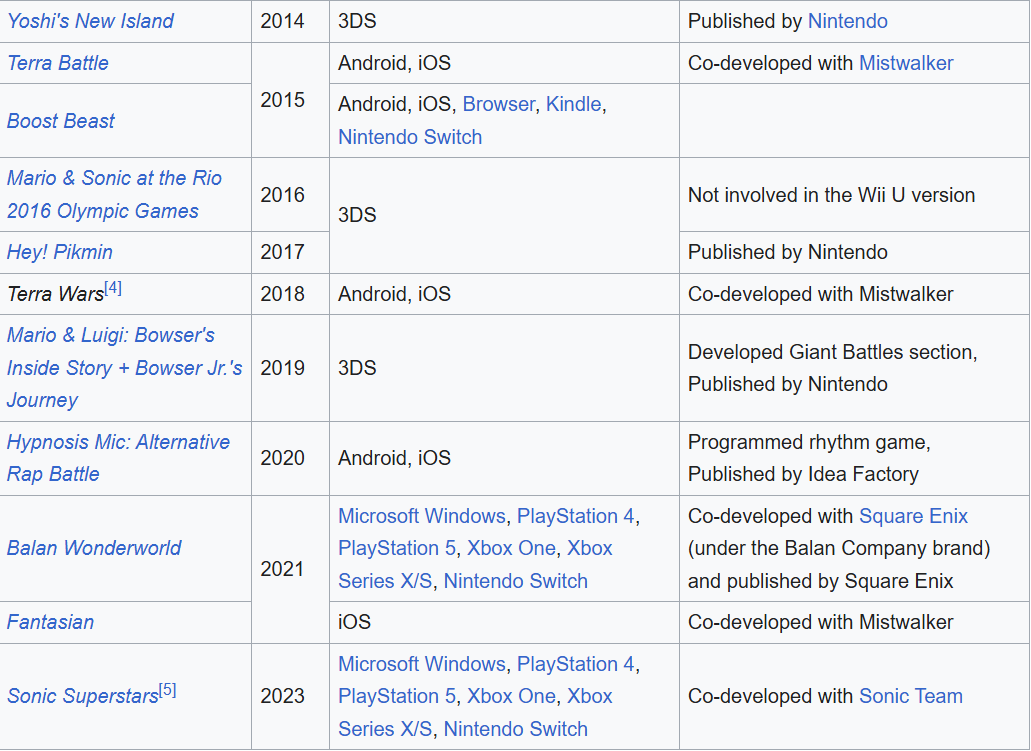
Task: Open citation [5] next to Sonic Superstars
Action: tap(168, 690)
